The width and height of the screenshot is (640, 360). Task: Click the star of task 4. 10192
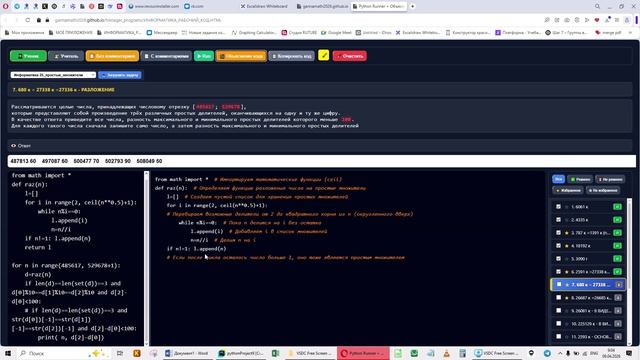567,246
